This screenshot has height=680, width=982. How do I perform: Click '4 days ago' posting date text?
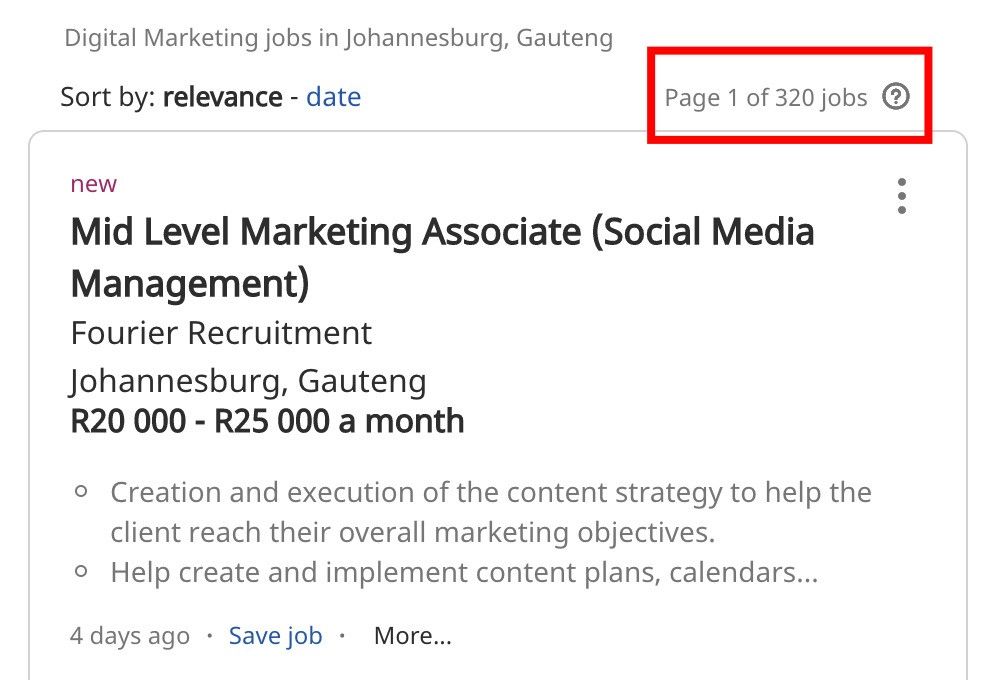129,635
